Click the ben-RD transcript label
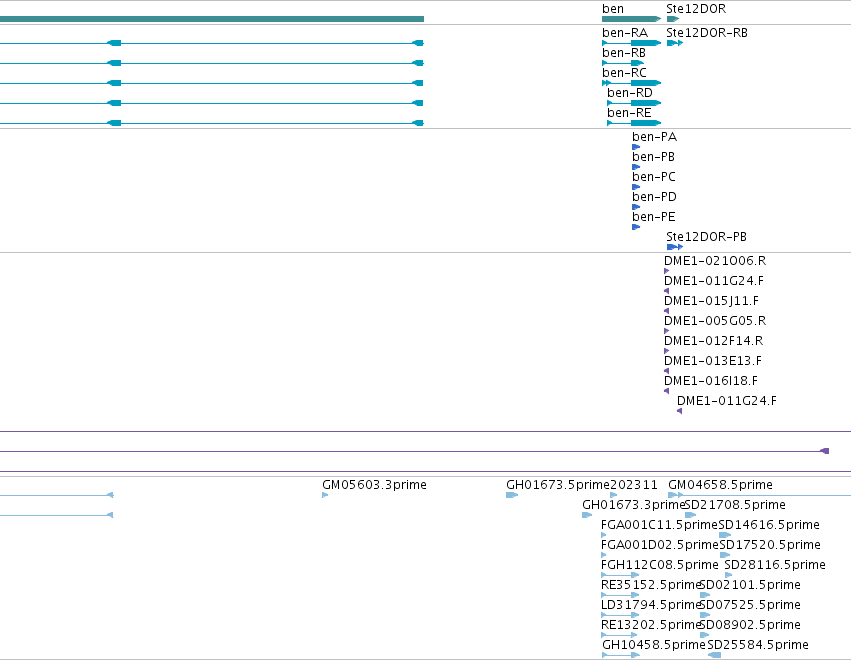The image size is (851, 660). pyautogui.click(x=630, y=93)
